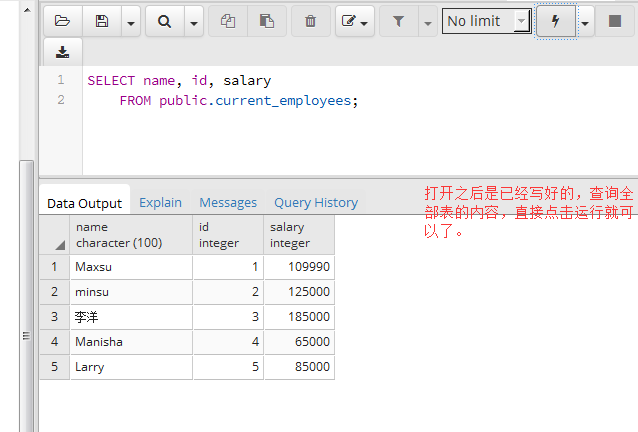Click the salary cell 65000
Screen dimensions: 638x432
[x=299, y=342]
